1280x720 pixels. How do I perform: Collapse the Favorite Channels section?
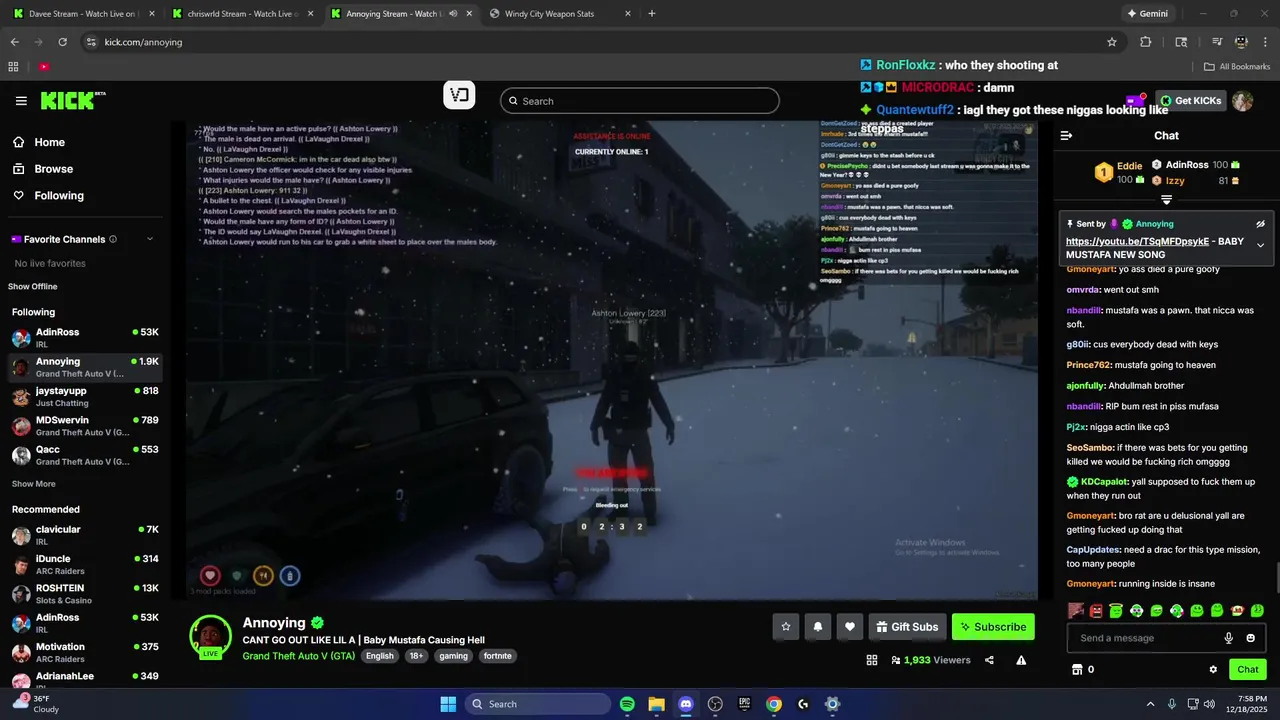point(150,239)
